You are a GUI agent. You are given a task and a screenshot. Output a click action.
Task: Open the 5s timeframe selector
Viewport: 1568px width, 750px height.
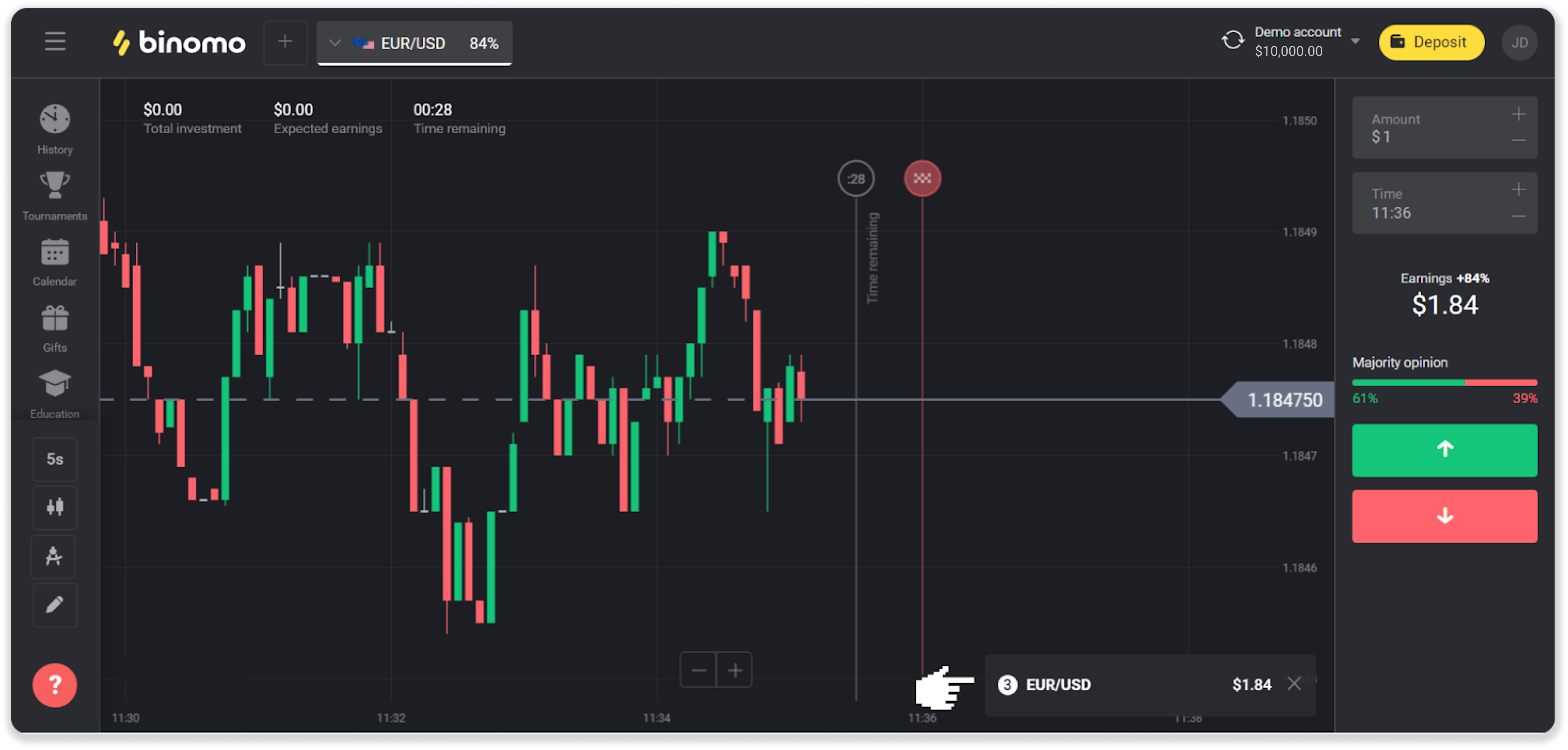point(55,458)
